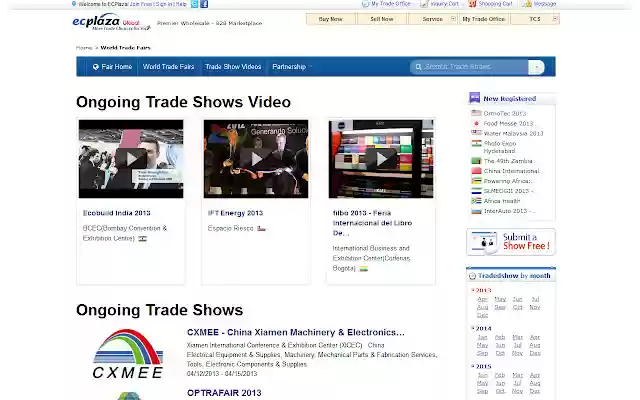Screen dimensions: 640x400
Task: Open the filbo 2013 Feria Internacional del Libro link
Action: pos(372,223)
